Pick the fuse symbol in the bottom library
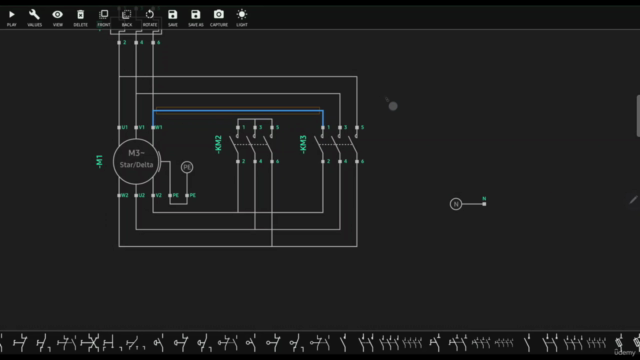The height and width of the screenshot is (360, 640). point(619,342)
